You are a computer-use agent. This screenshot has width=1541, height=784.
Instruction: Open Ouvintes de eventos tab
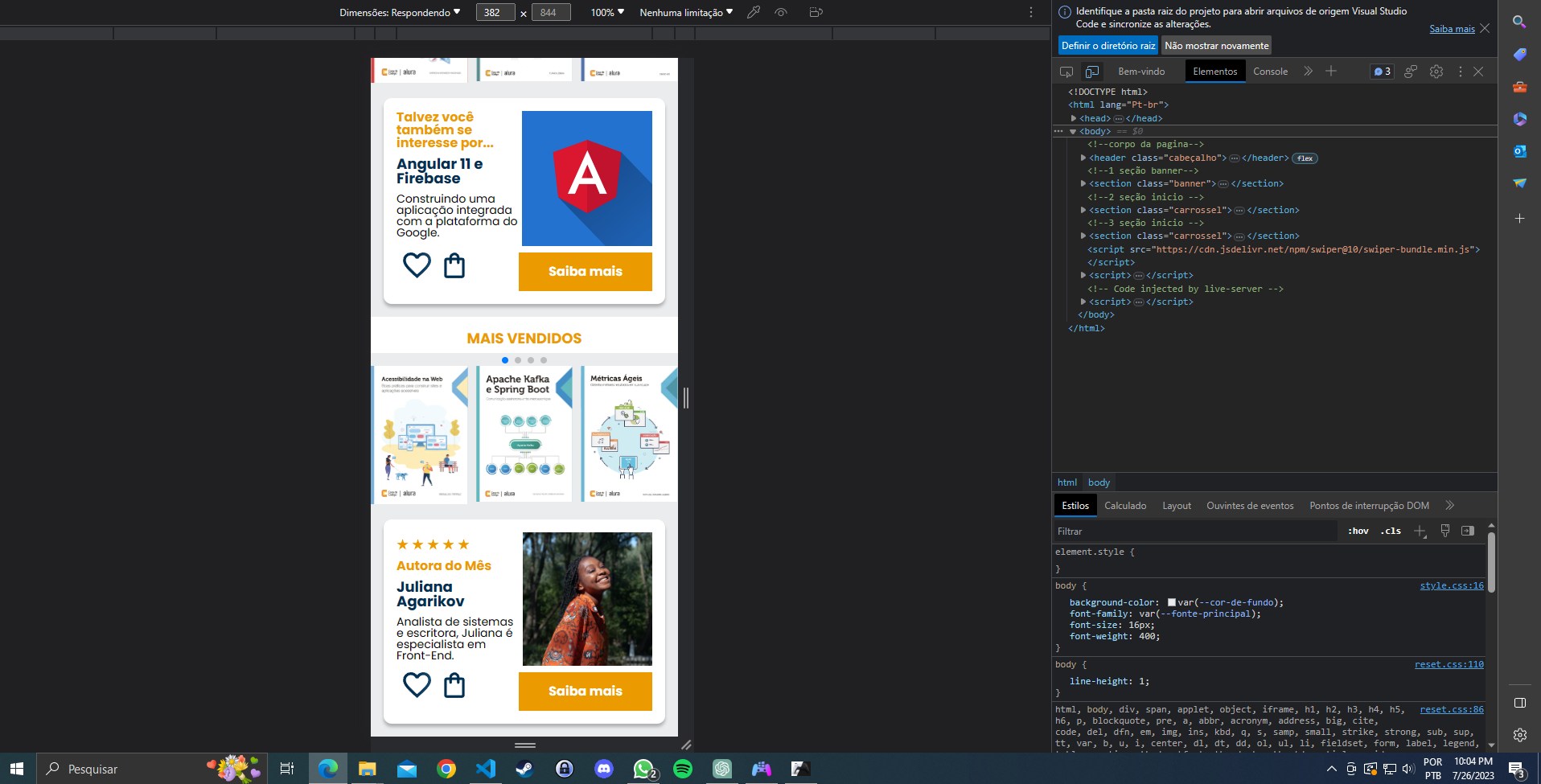(1250, 506)
